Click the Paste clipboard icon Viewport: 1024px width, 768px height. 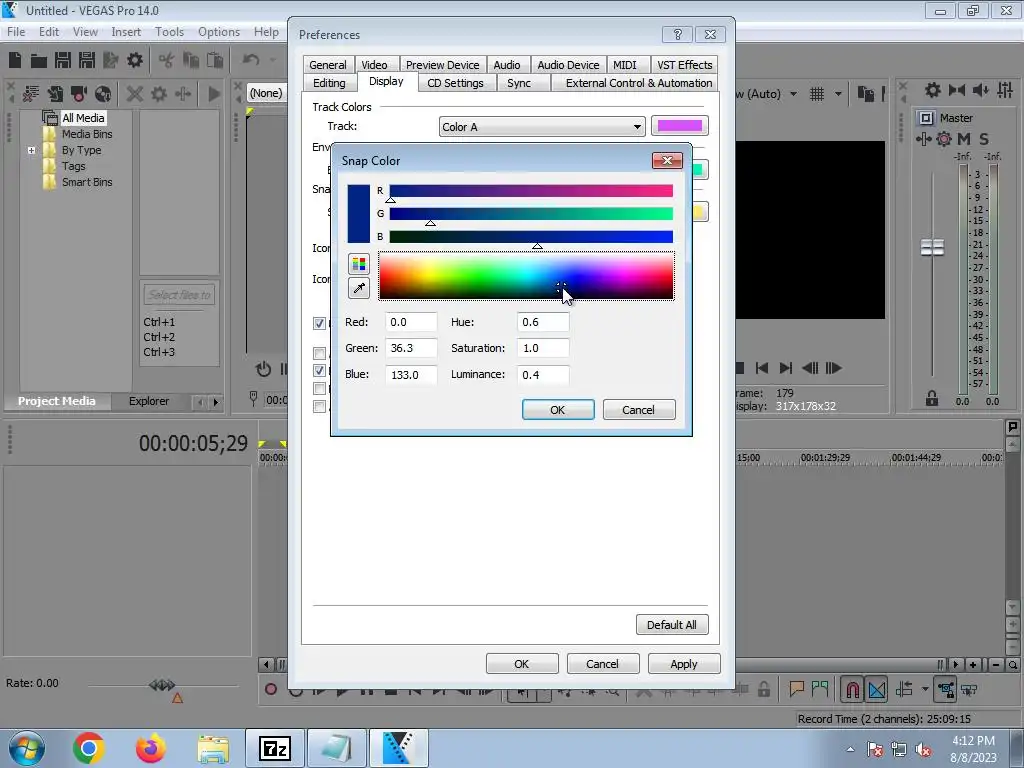point(215,61)
